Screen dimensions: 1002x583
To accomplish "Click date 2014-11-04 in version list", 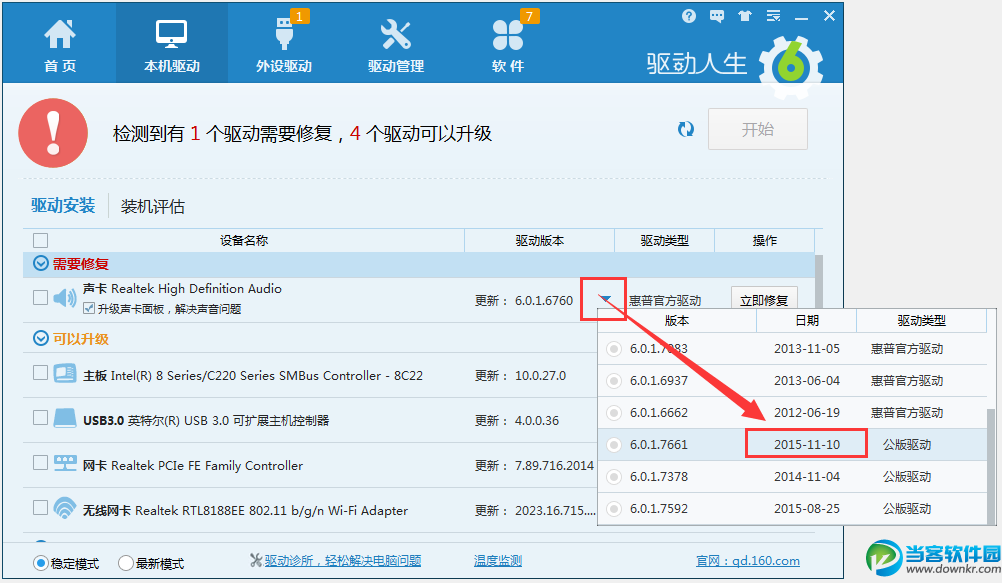I will click(806, 476).
